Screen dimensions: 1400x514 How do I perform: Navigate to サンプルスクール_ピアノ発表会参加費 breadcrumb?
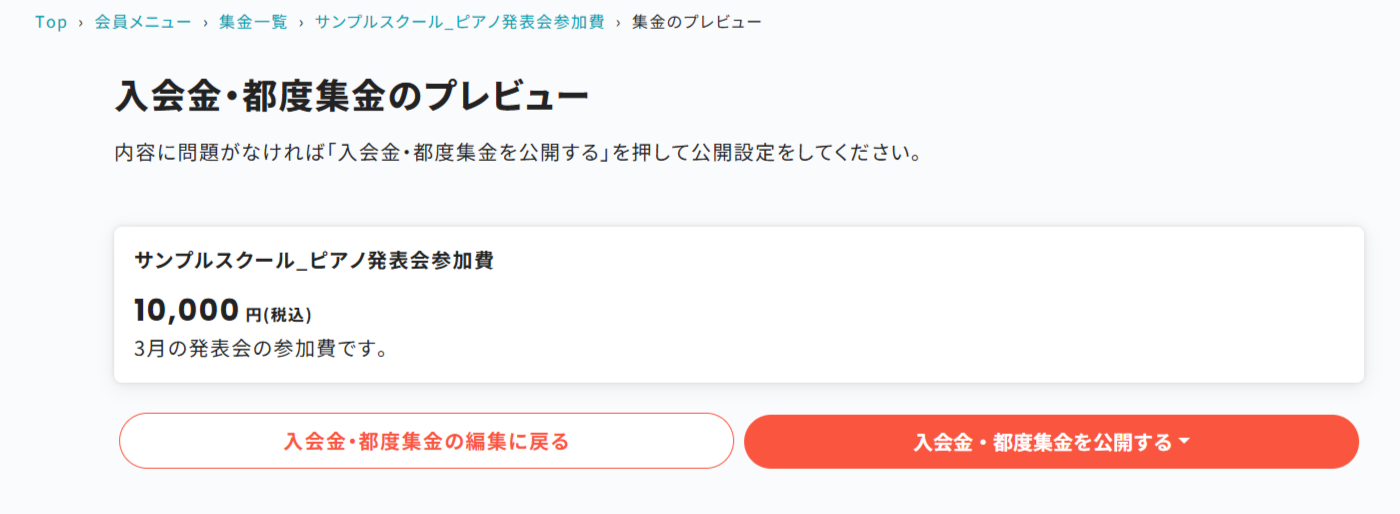point(459,22)
